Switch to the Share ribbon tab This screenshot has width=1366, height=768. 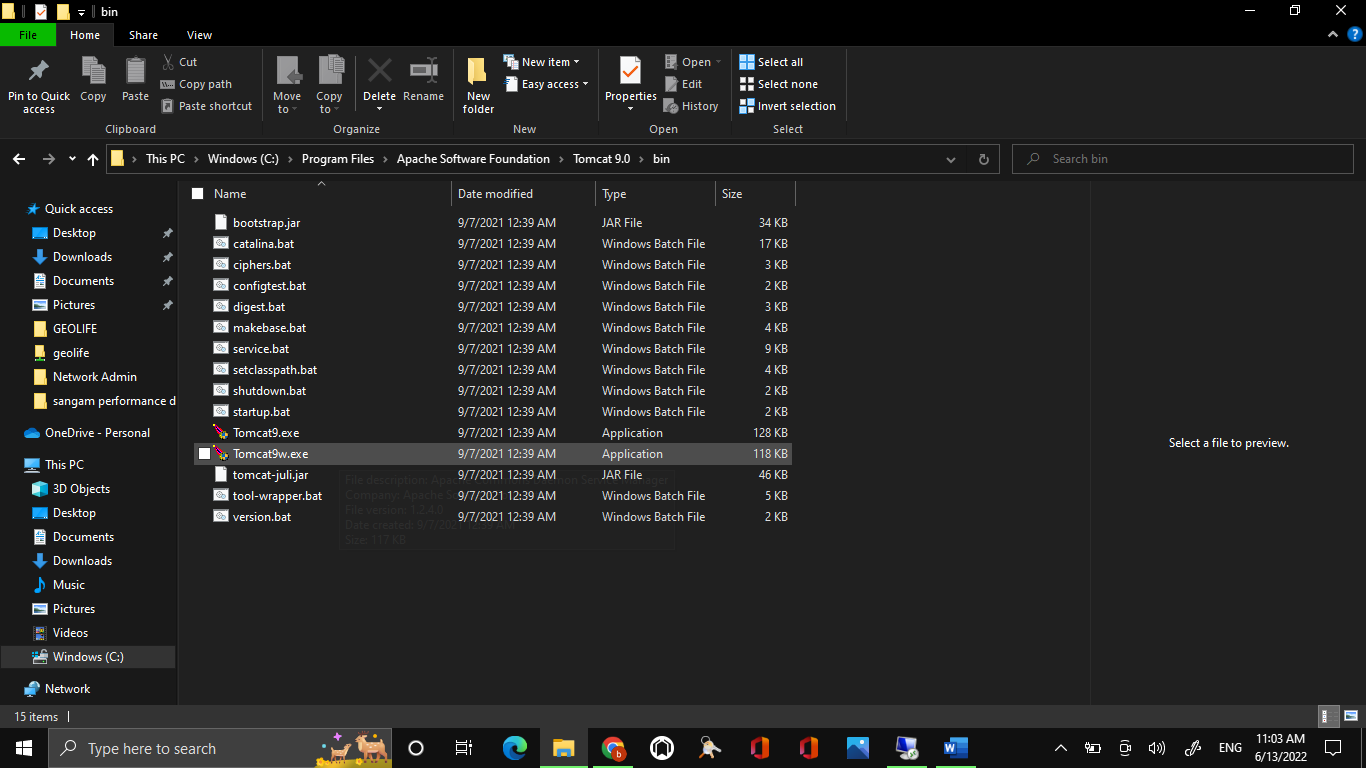(x=143, y=35)
